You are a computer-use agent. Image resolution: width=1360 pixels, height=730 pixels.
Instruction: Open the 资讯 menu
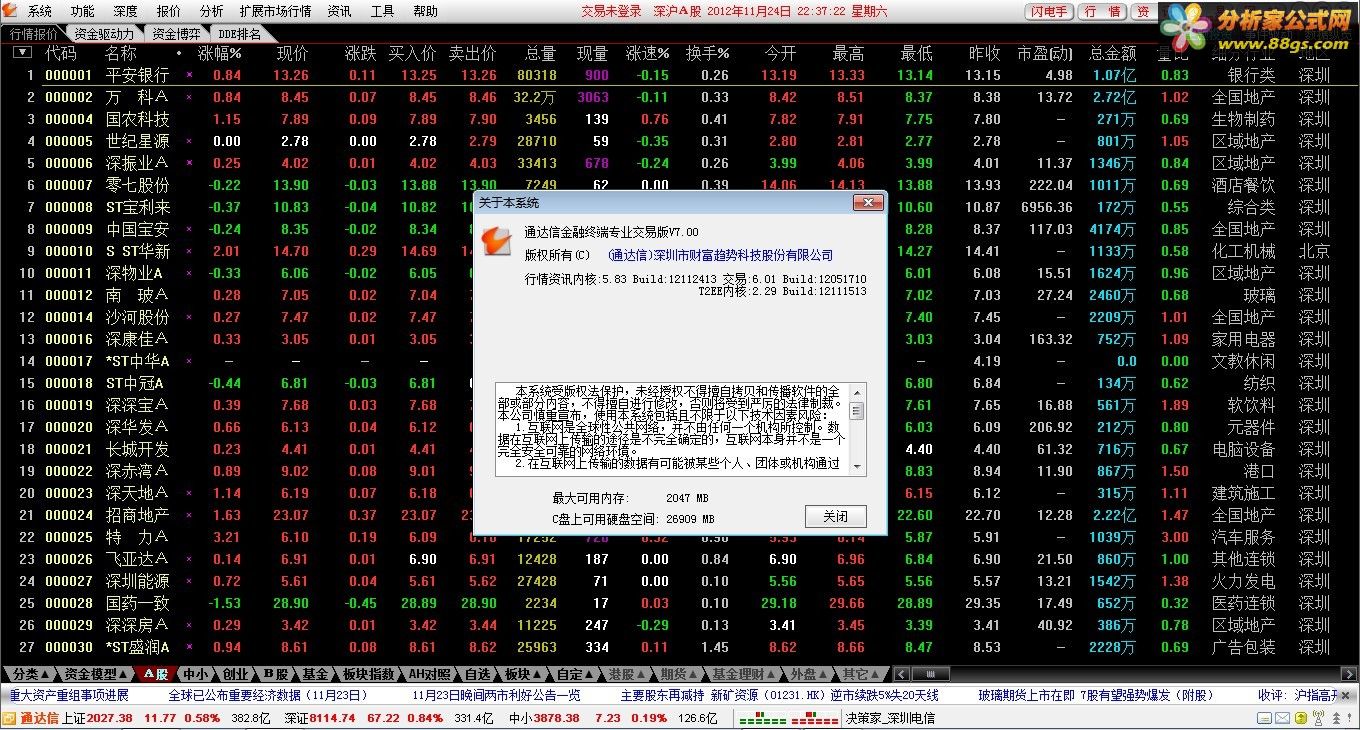(339, 12)
